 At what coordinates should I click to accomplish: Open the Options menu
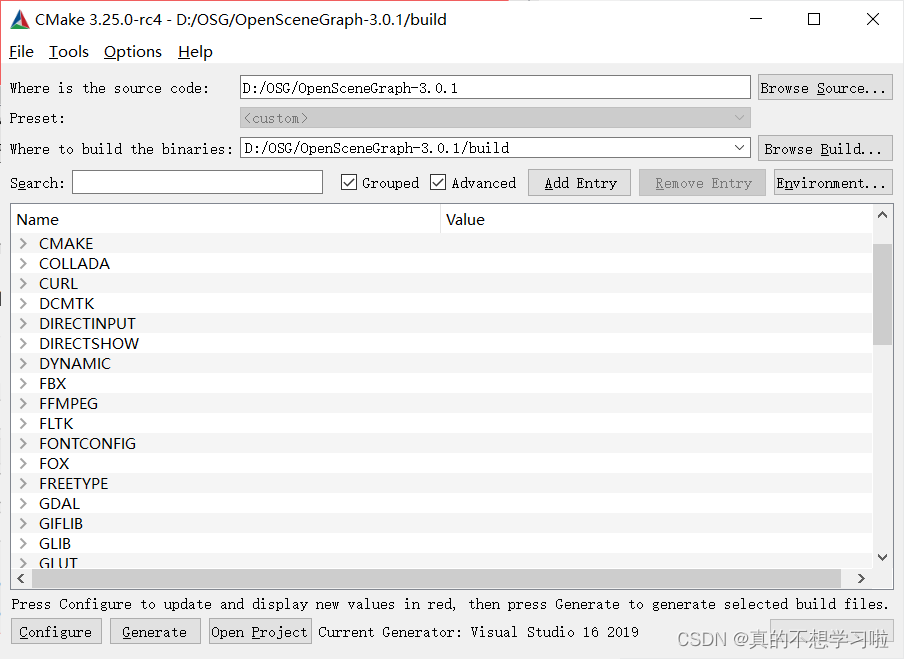pyautogui.click(x=132, y=51)
